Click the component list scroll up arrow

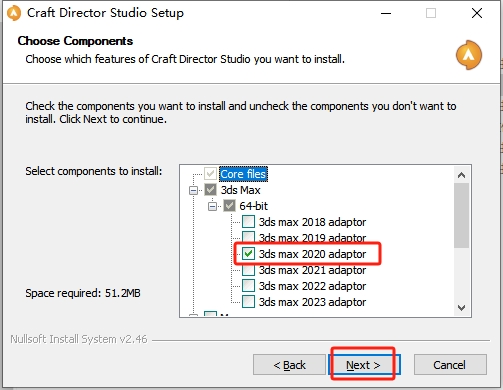(x=462, y=175)
